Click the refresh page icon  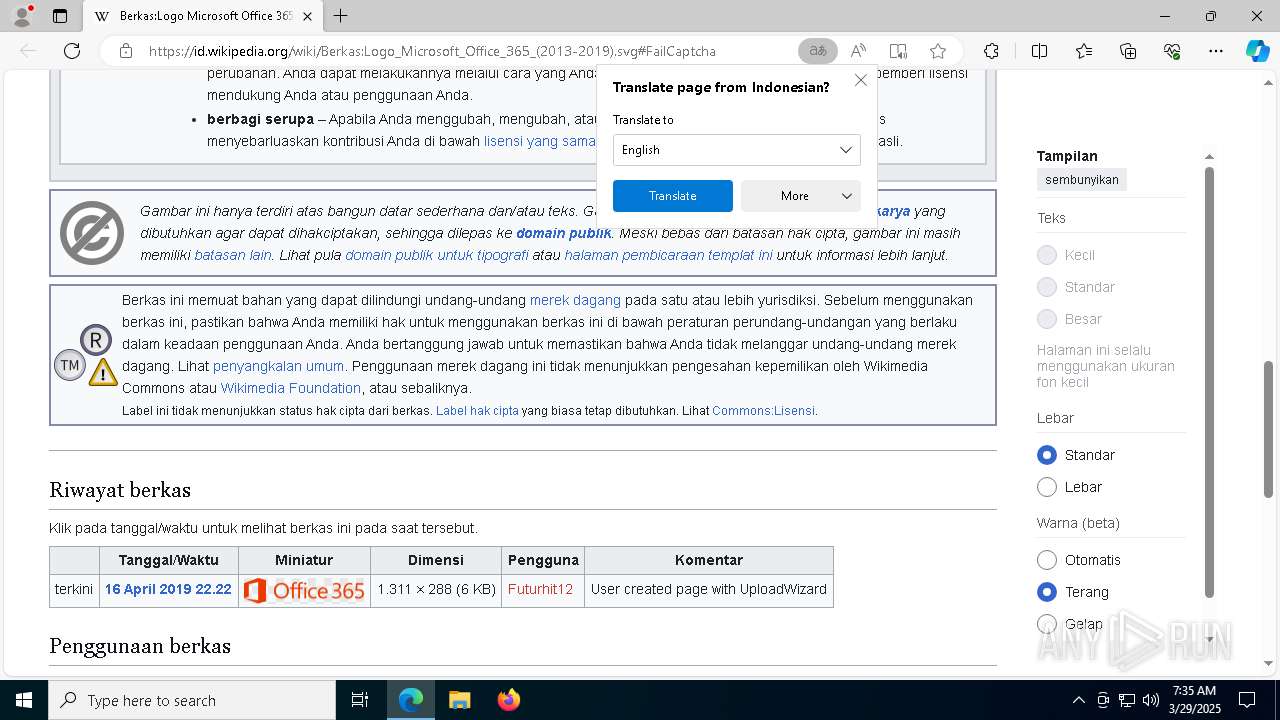72,51
